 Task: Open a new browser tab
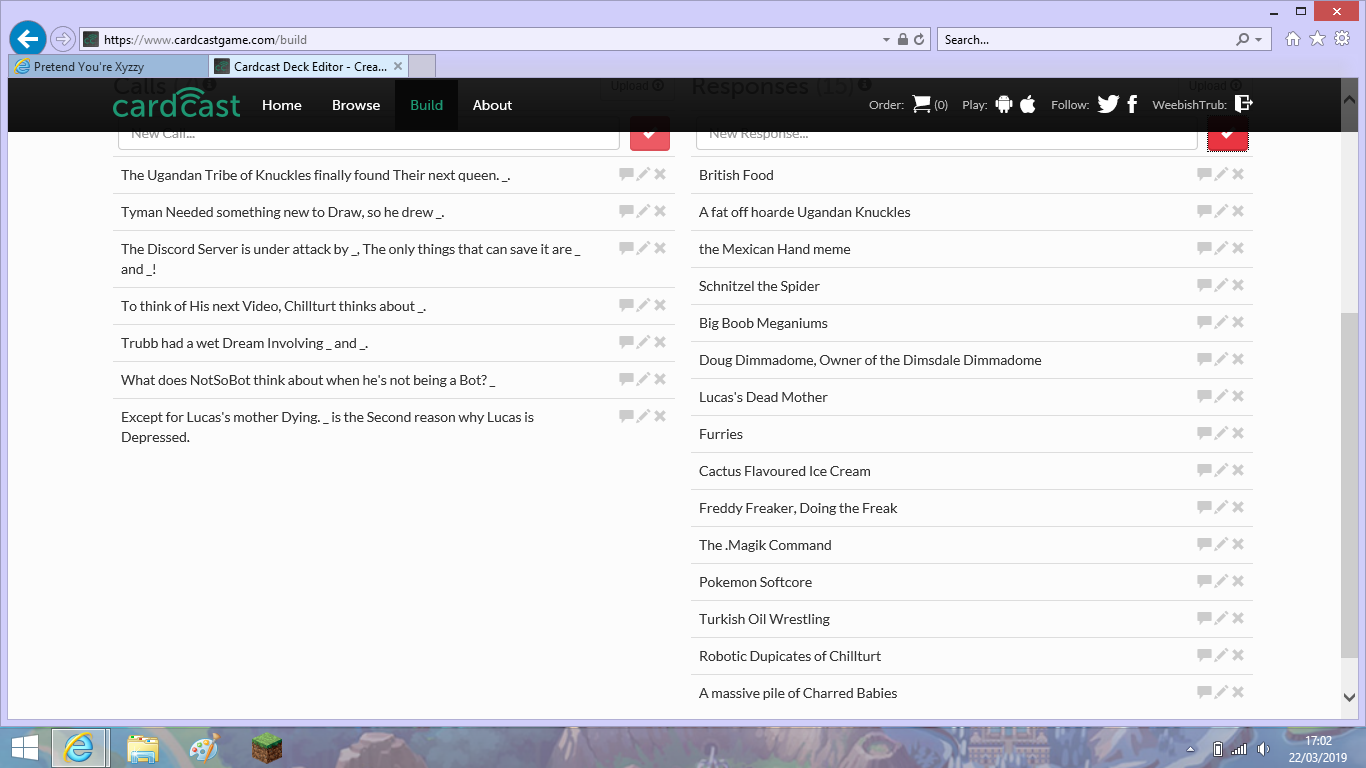[423, 67]
